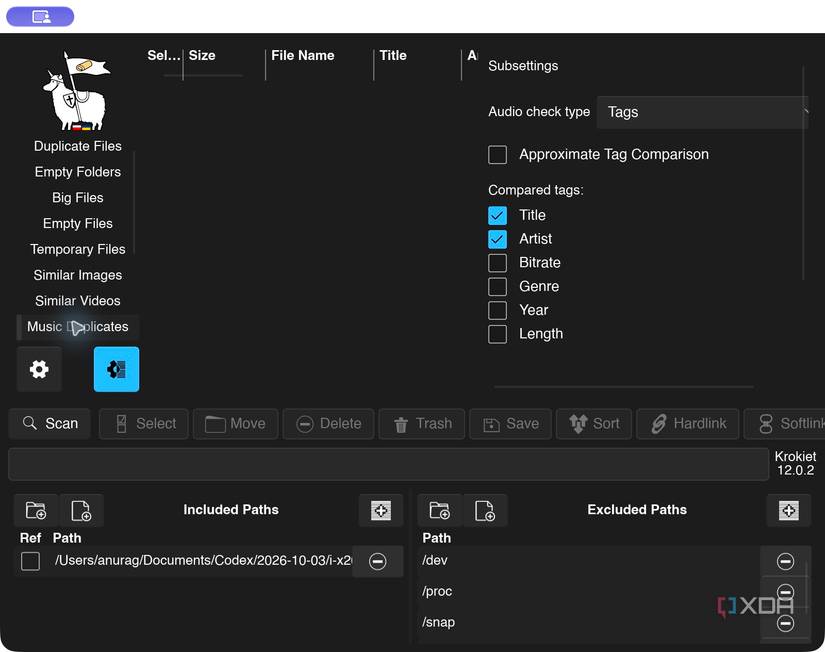The image size is (825, 652).
Task: Open the Empty Folders tool
Action: pos(78,172)
